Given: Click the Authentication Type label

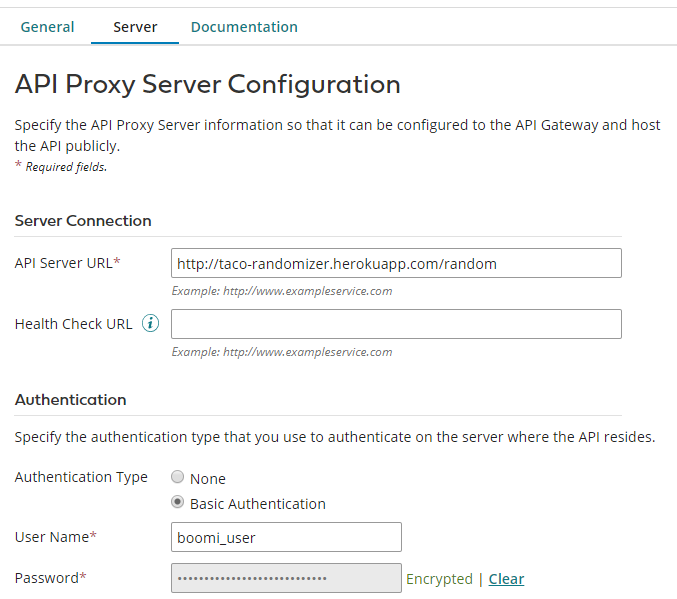Looking at the screenshot, I should coord(81,477).
